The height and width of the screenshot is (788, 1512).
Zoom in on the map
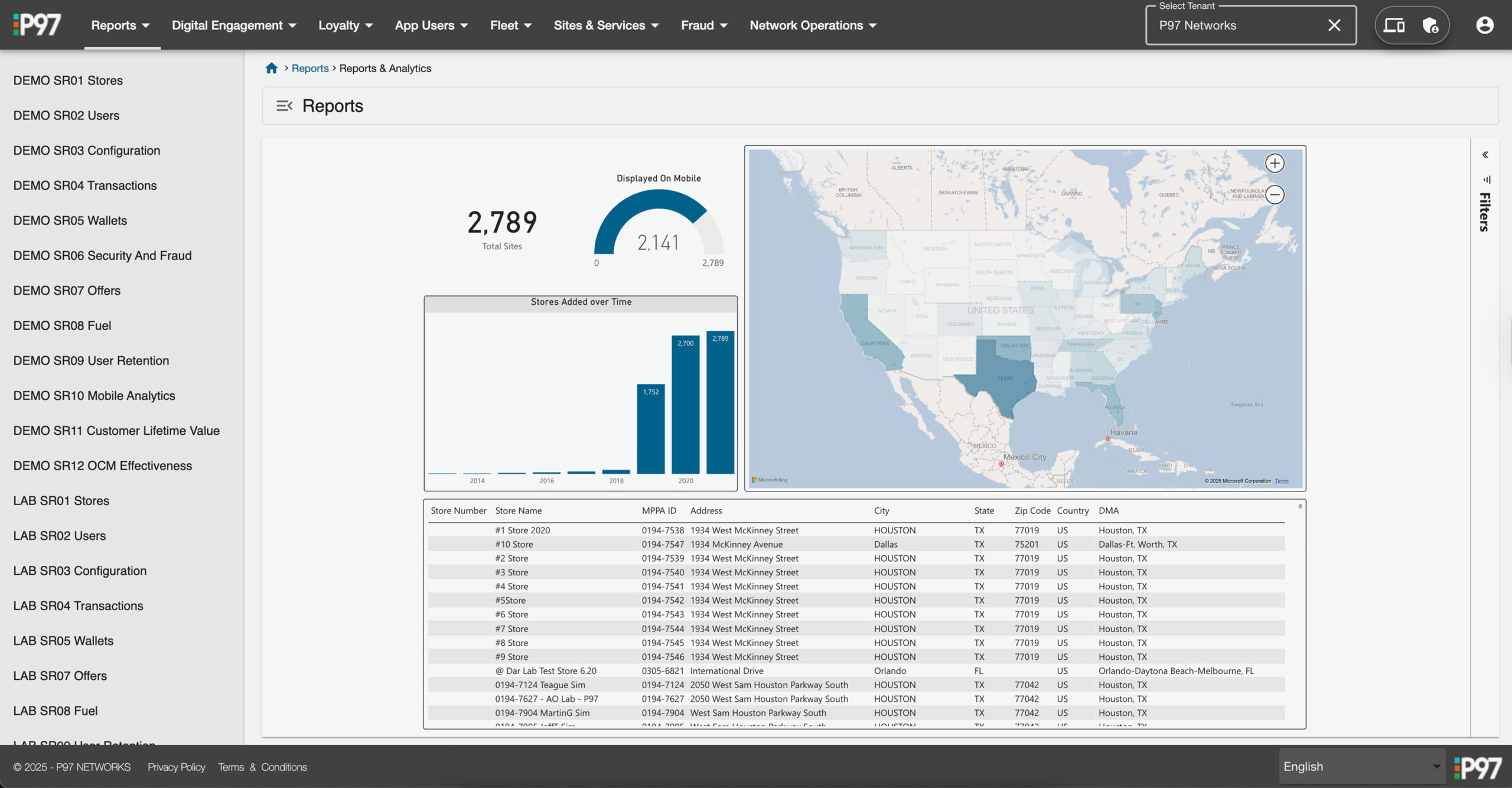click(1275, 163)
